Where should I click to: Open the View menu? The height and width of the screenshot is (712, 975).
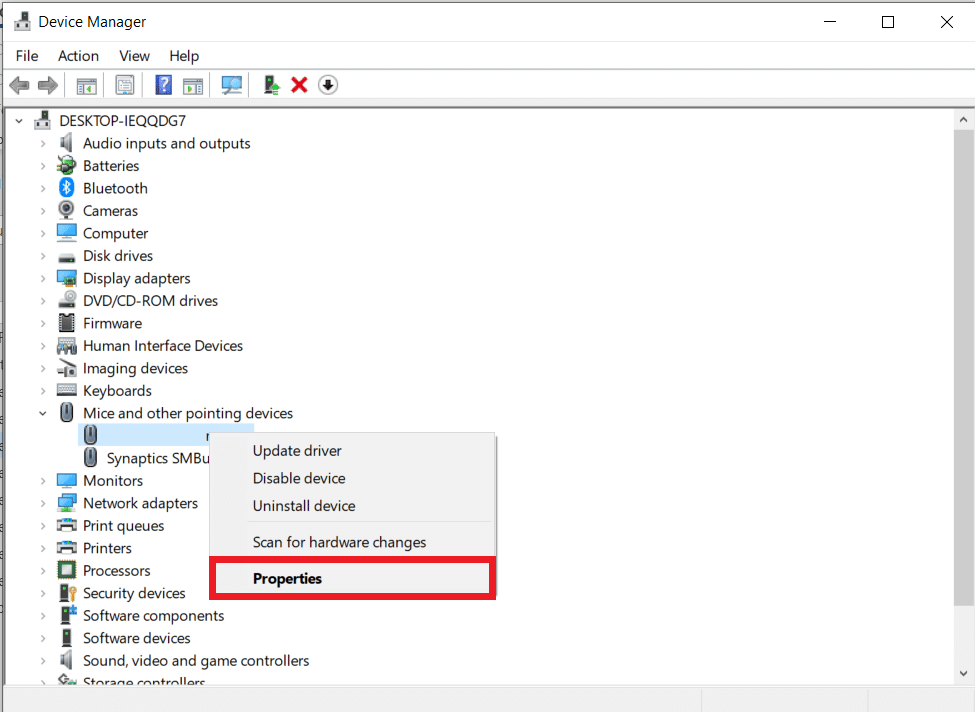134,56
